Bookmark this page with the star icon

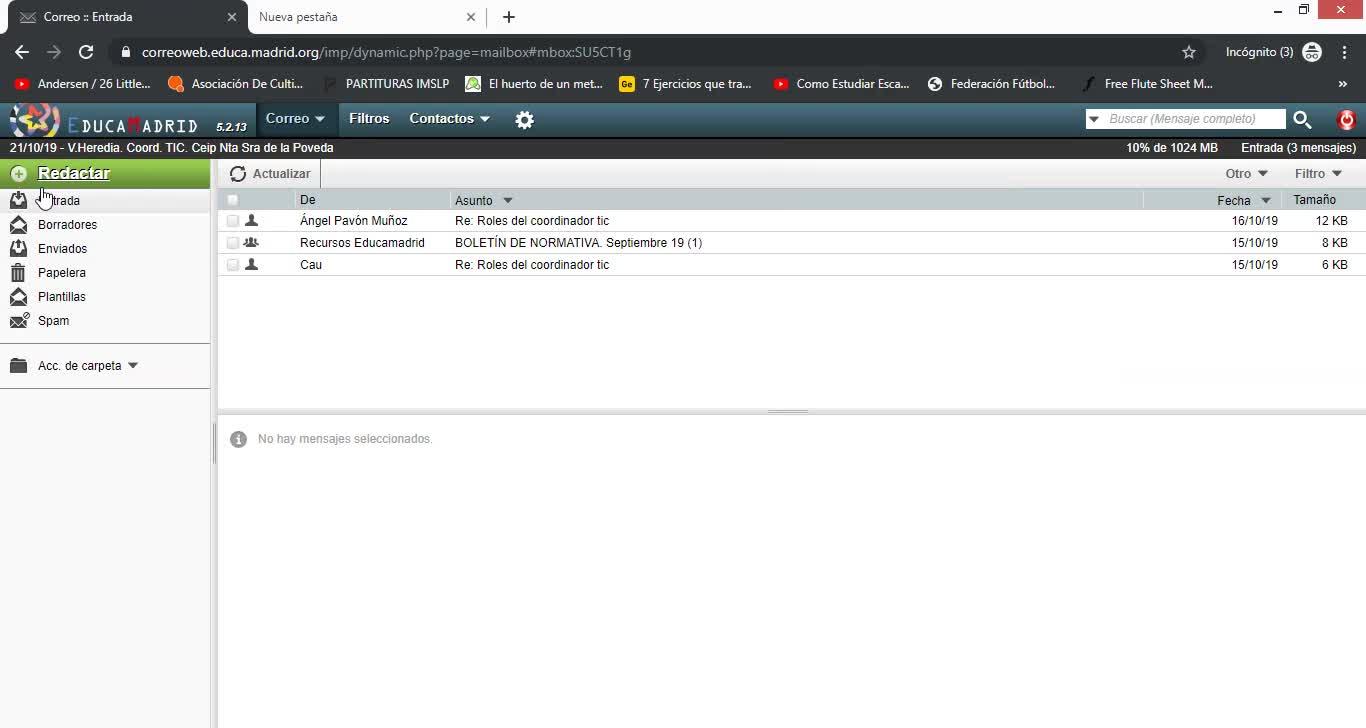pos(1189,52)
